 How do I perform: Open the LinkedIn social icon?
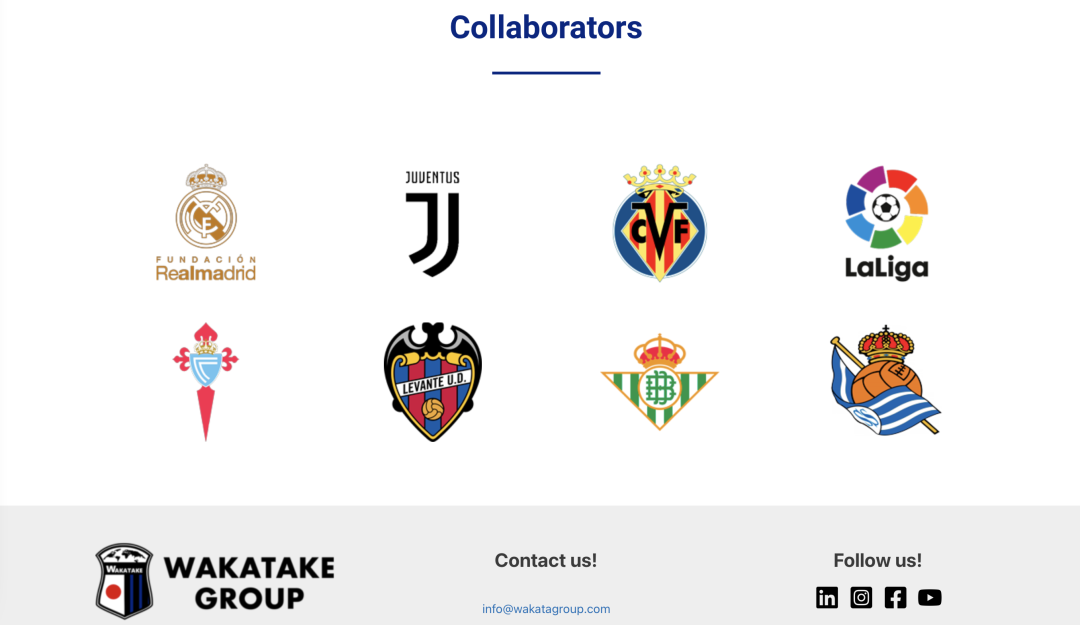pyautogui.click(x=827, y=597)
